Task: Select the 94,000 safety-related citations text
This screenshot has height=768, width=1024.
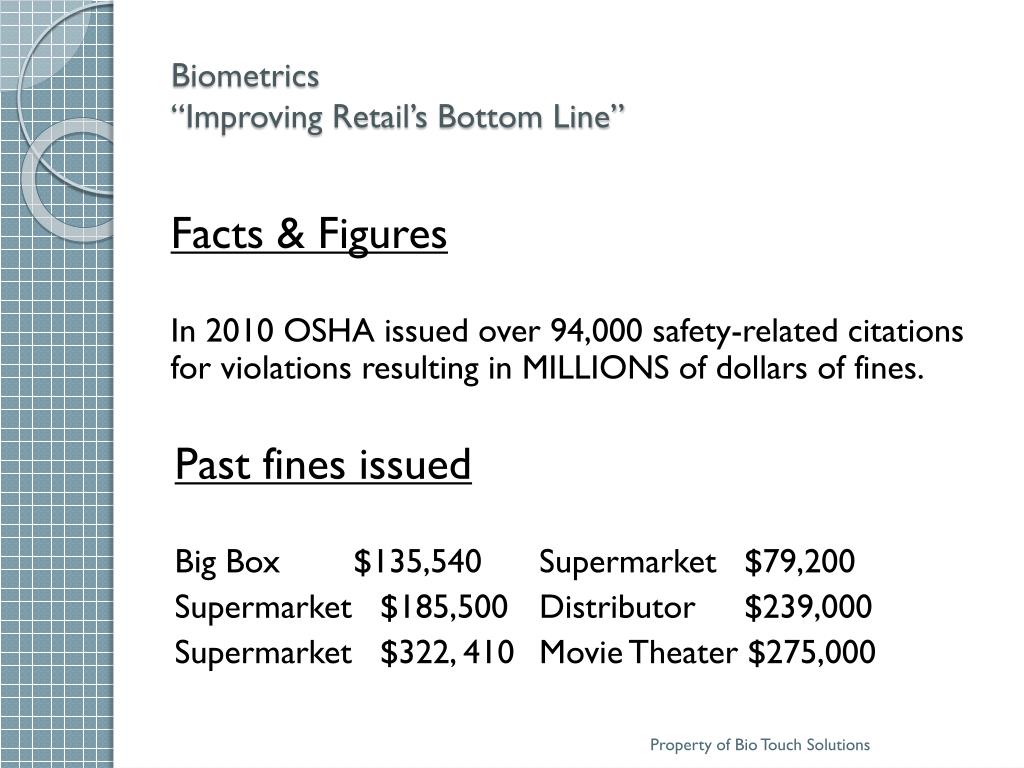Action: pos(757,331)
